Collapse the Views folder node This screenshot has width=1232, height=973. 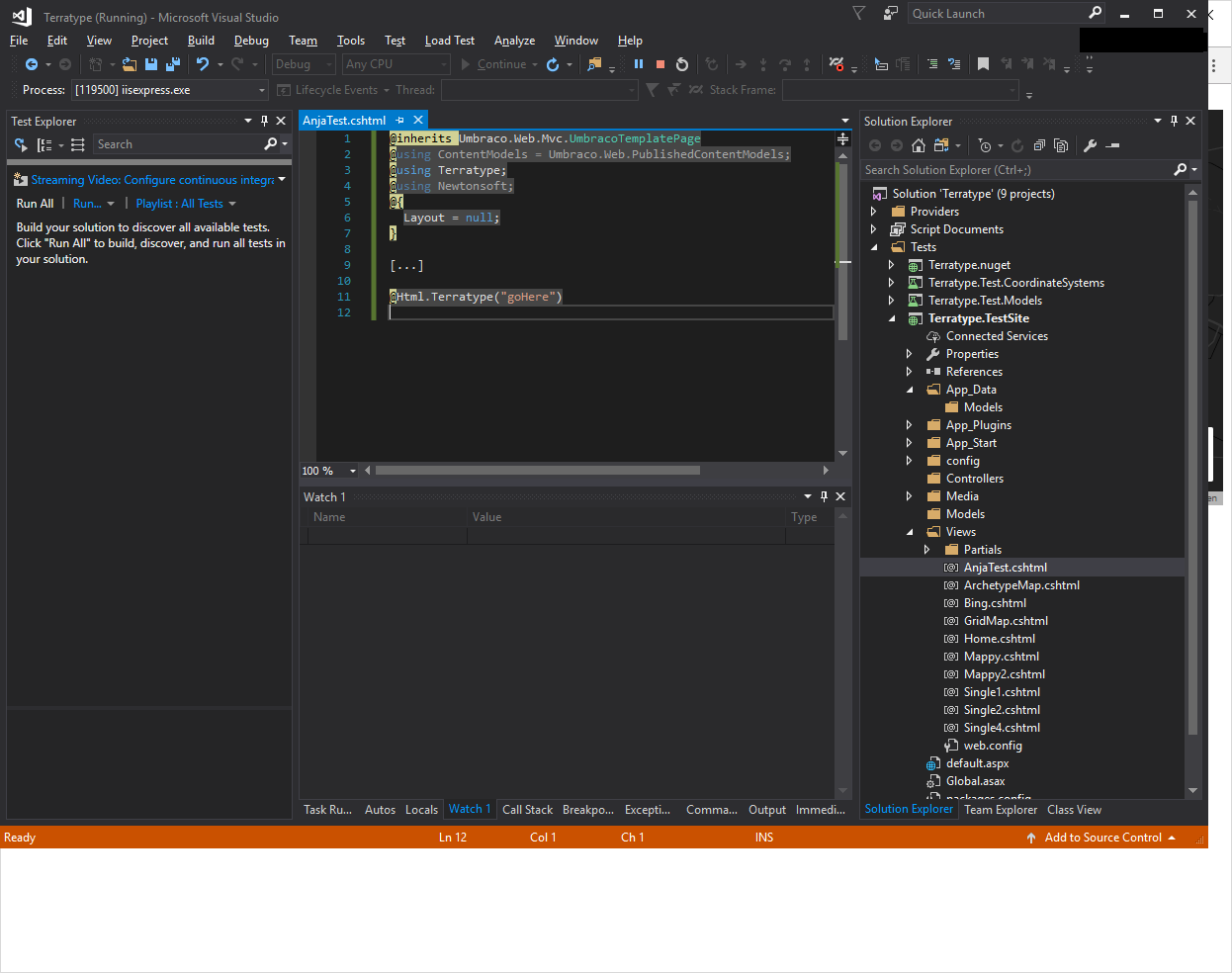point(910,532)
